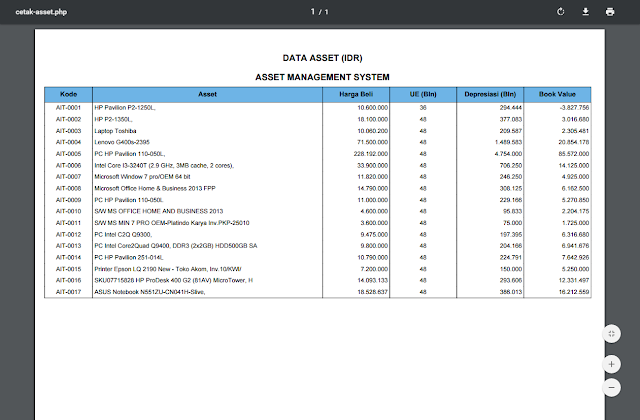This screenshot has width=640, height=420.
Task: Select depreciation value 4.754.000
Action: pyautogui.click(x=508, y=154)
